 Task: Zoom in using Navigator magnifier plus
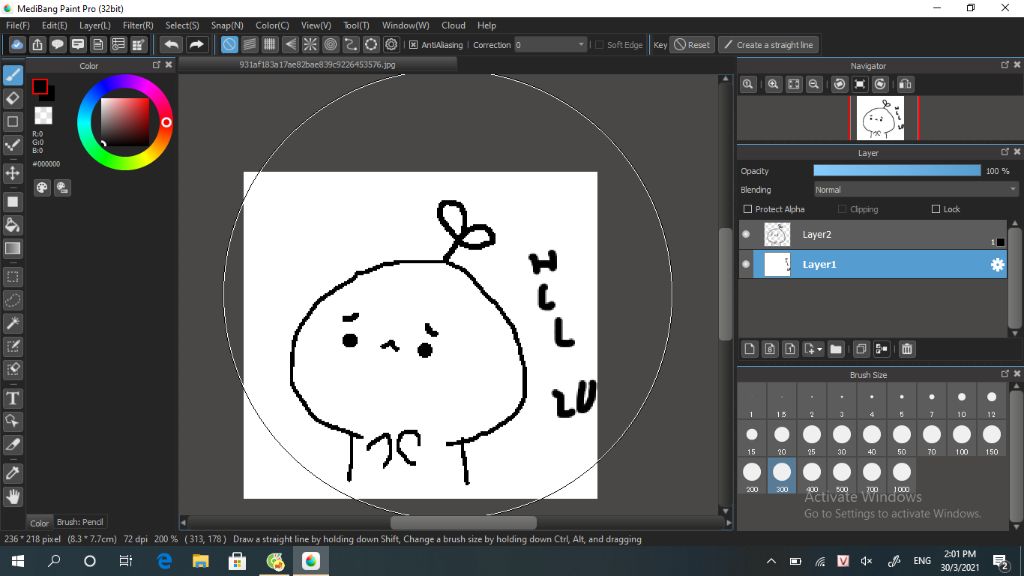[773, 84]
